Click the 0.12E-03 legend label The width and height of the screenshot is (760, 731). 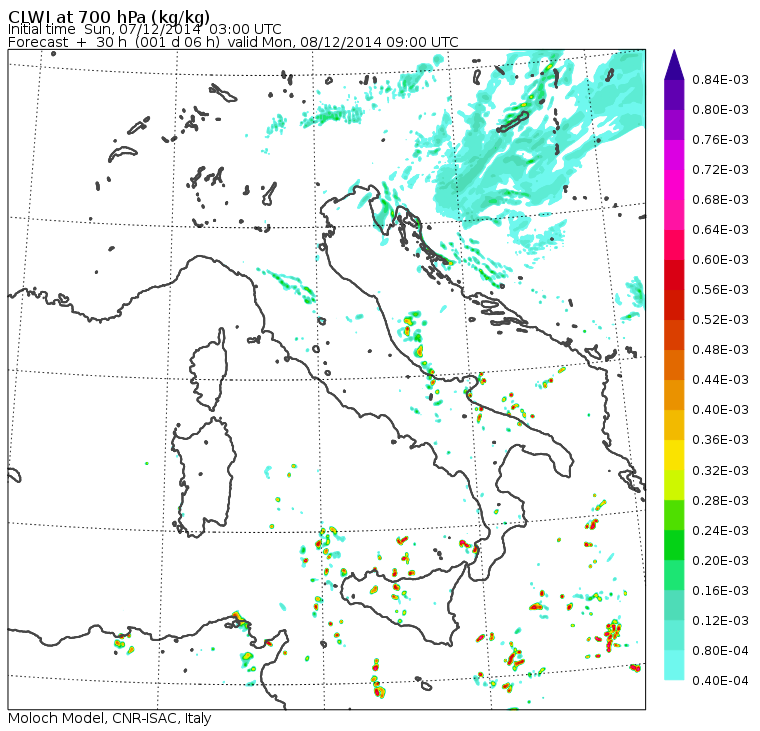tap(720, 621)
